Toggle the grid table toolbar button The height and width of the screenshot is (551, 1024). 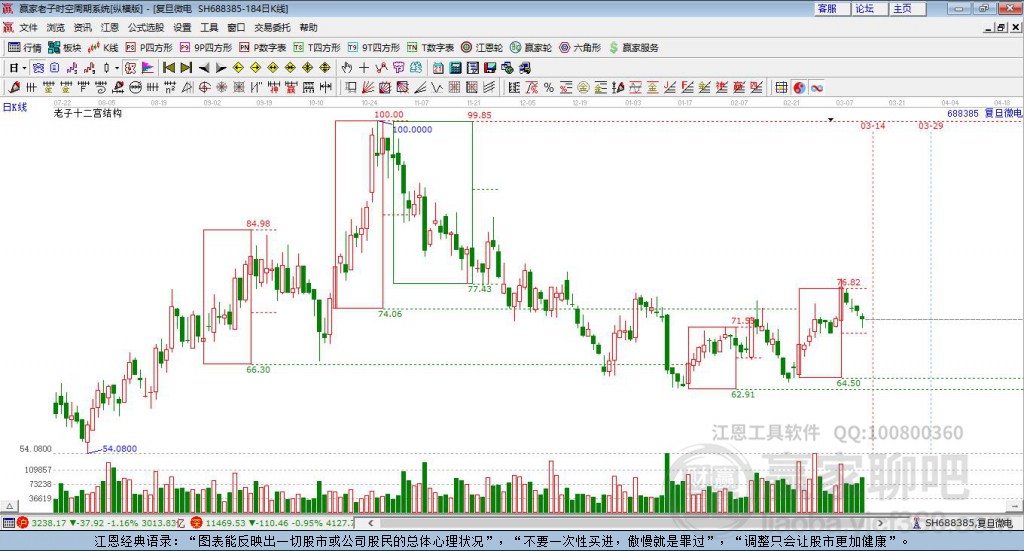pos(782,87)
